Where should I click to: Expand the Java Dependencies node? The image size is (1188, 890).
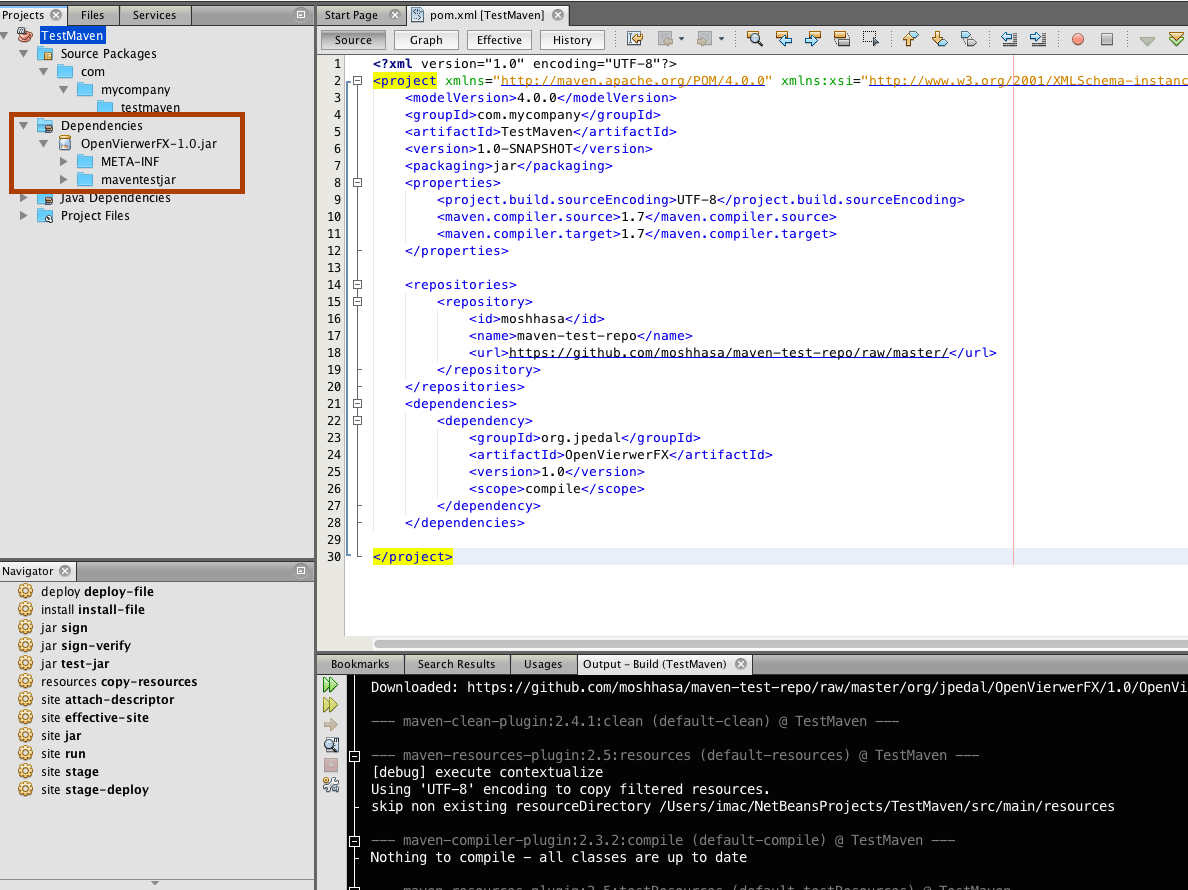pos(24,198)
